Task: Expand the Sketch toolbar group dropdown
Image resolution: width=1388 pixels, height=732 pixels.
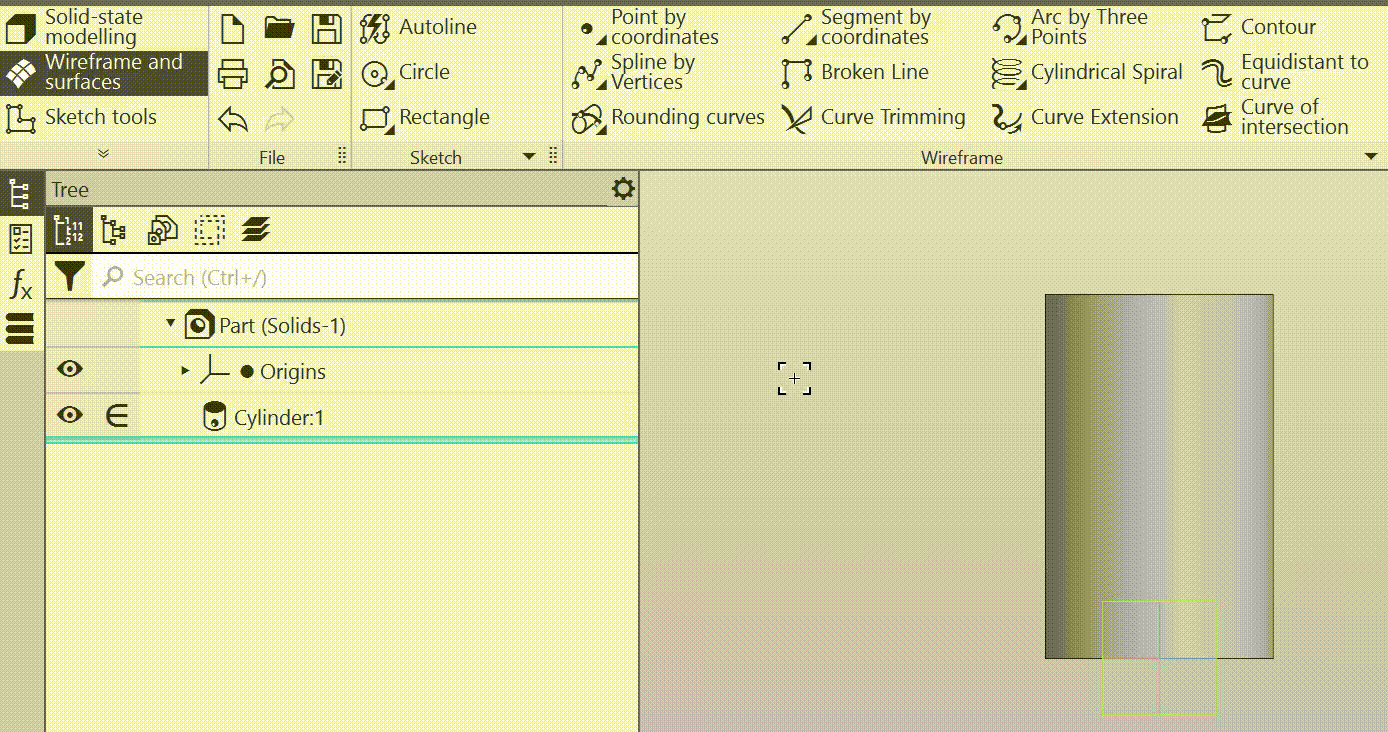Action: click(x=529, y=157)
